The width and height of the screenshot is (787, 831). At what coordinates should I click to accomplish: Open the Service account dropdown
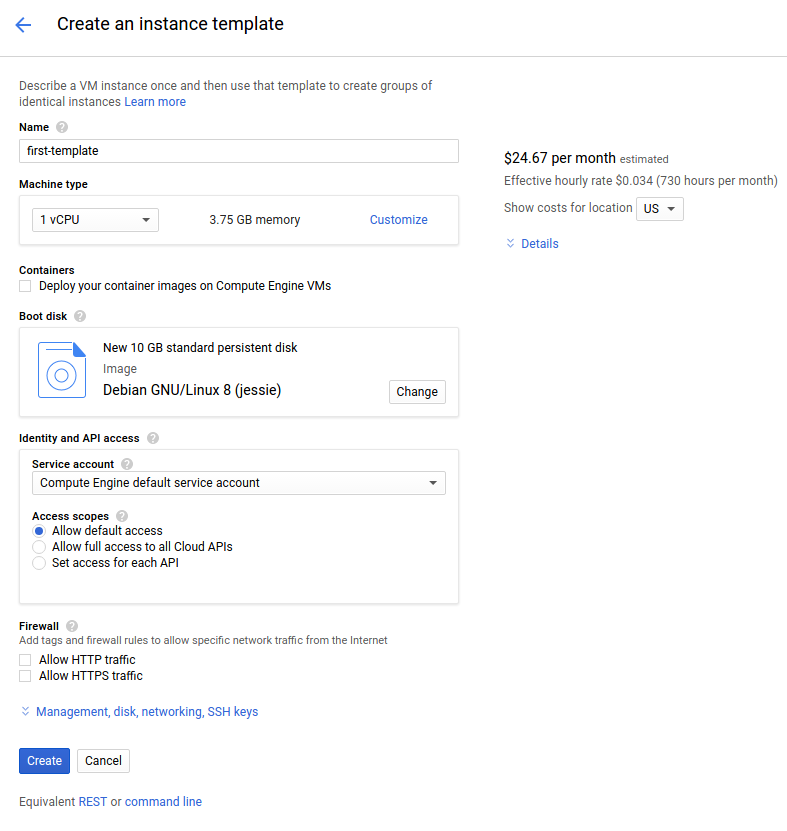238,483
